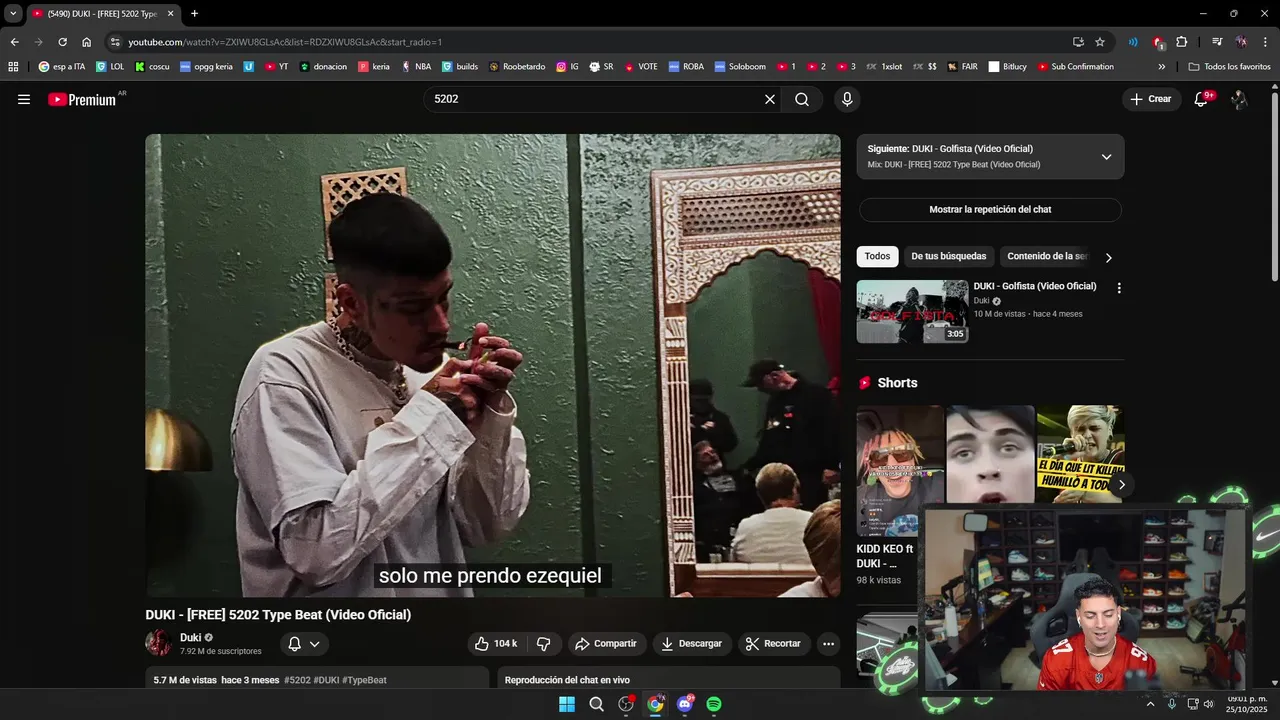
Task: Click the magnifier search button
Action: (802, 99)
